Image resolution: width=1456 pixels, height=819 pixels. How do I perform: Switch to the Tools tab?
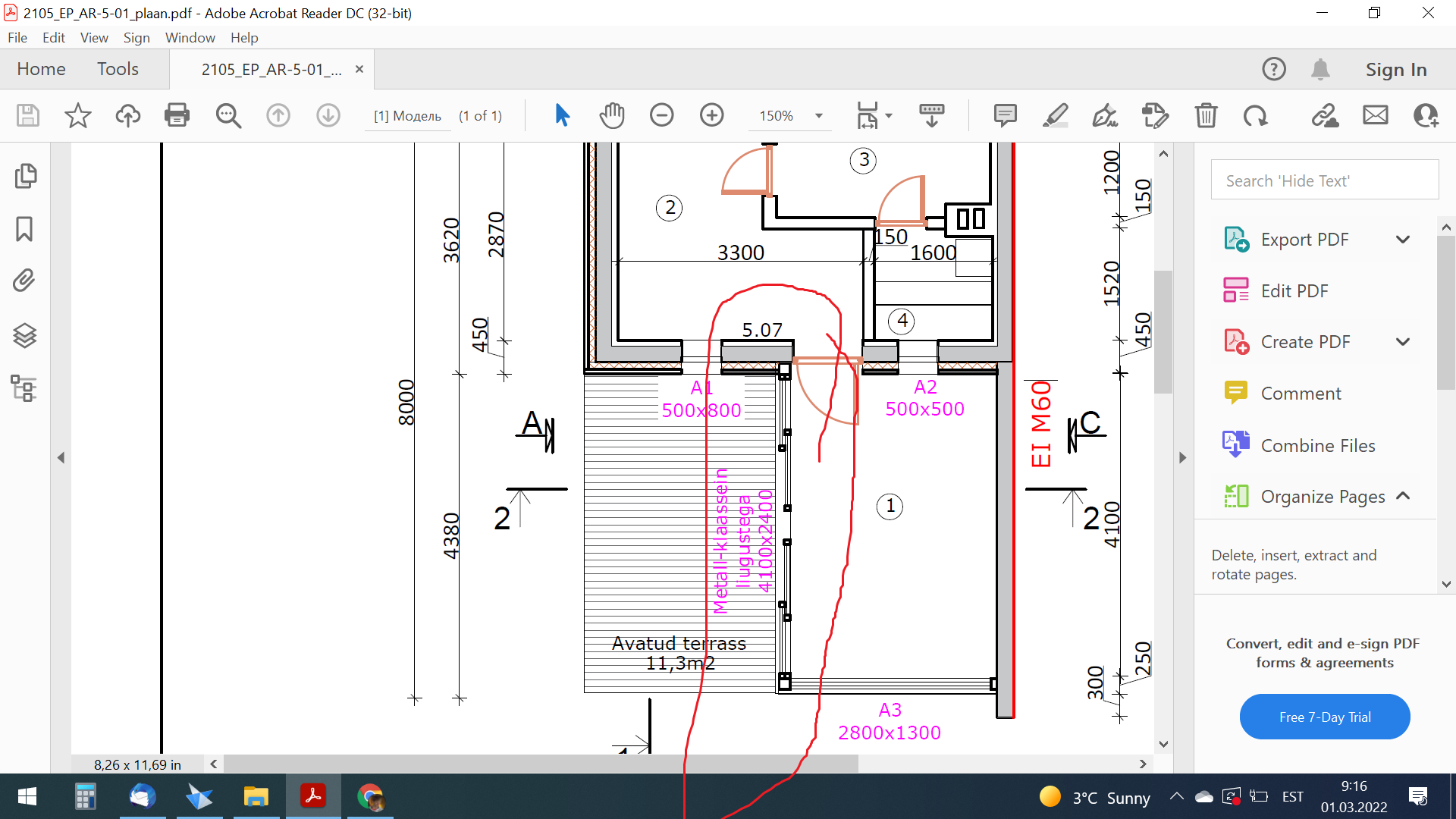coord(118,69)
